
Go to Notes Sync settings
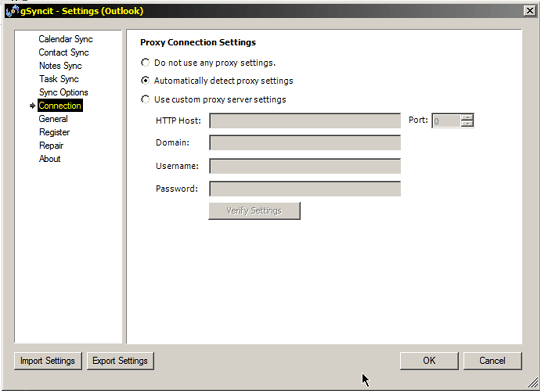coord(60,65)
